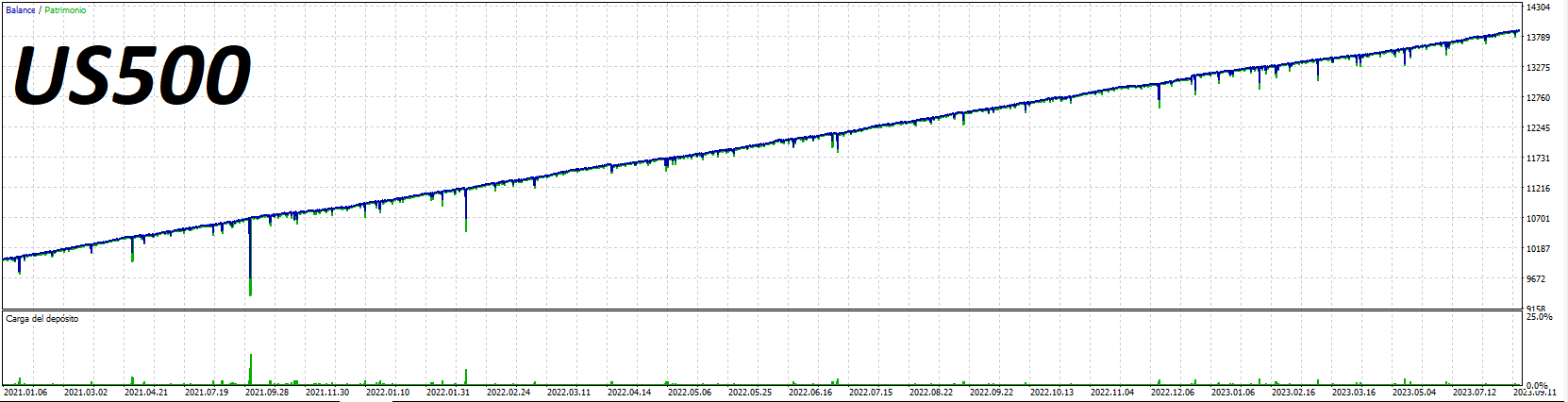Click the 2021.04.21 date label
Viewport: 1568px width, 402px height.
[146, 393]
